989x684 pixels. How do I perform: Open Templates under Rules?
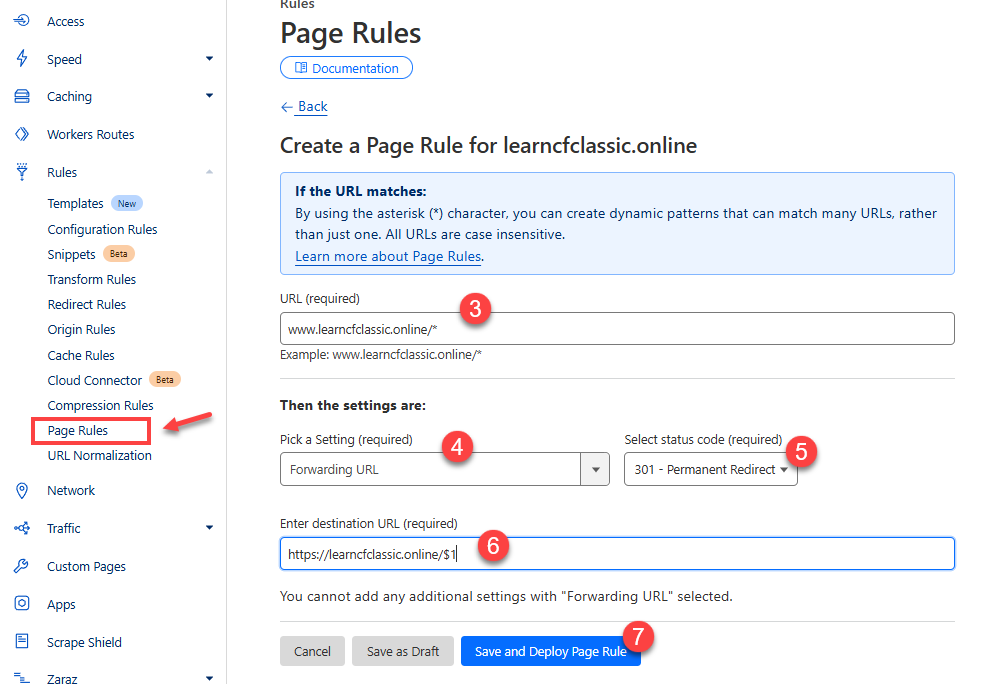click(75, 203)
